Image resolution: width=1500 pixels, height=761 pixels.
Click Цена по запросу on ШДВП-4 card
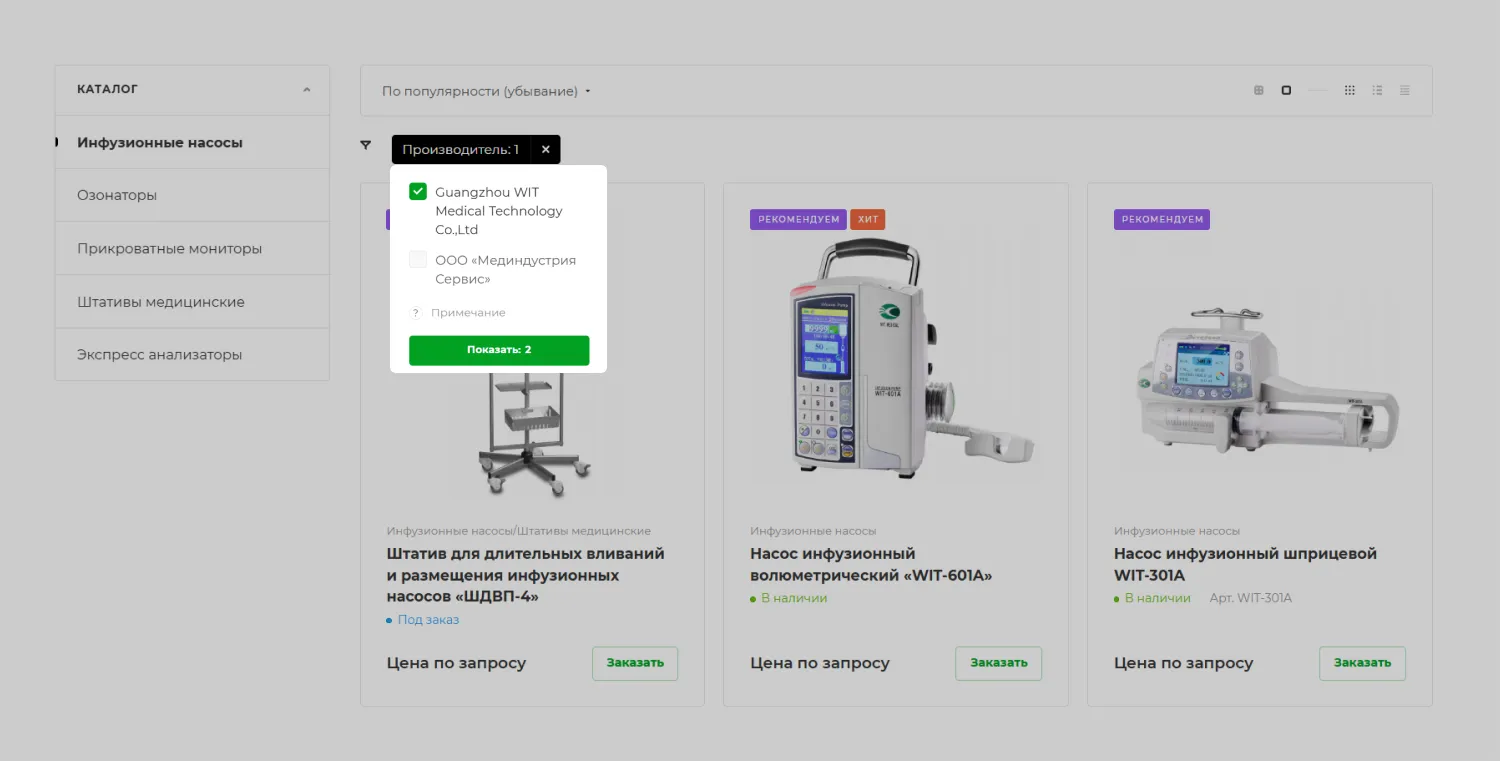point(456,663)
